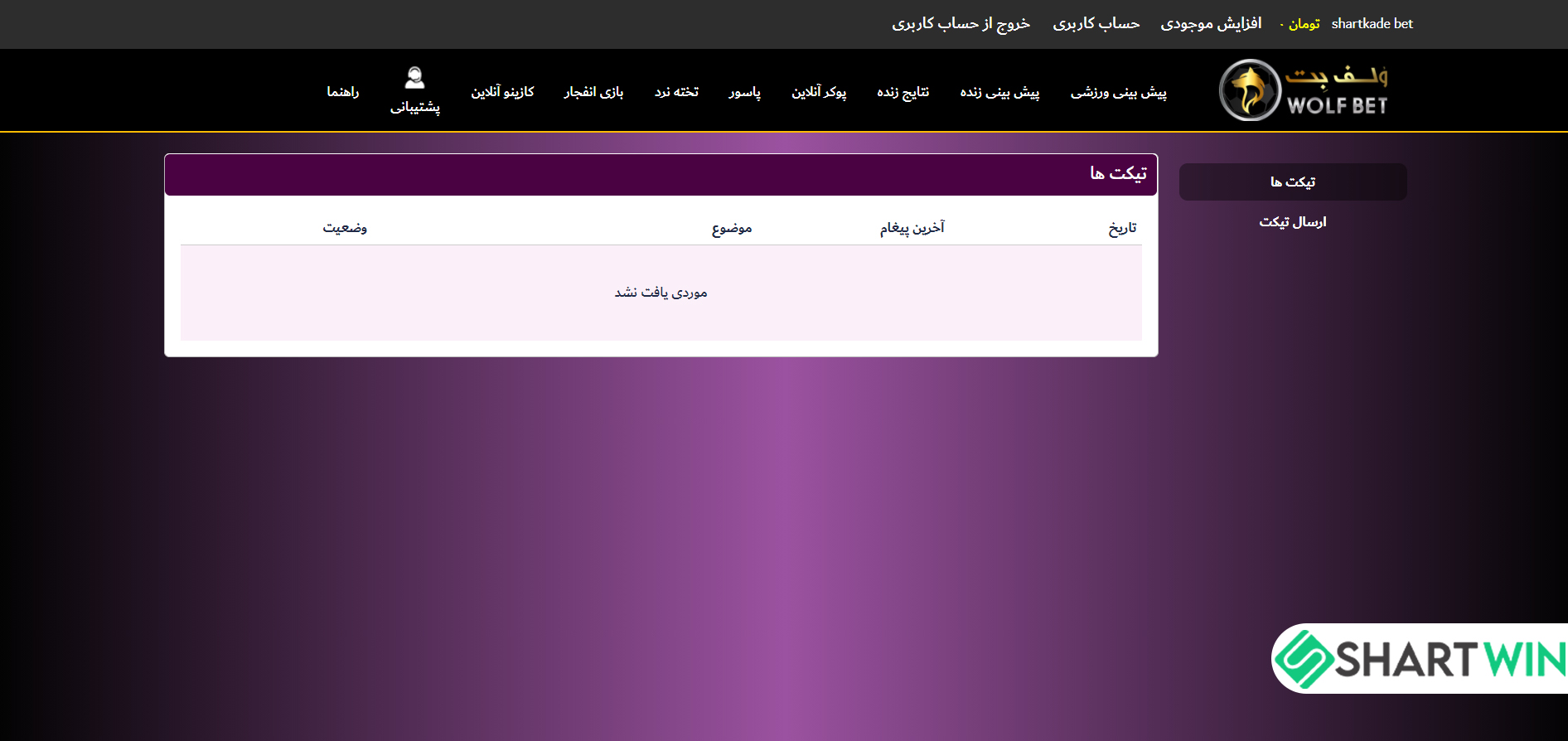Click تاریخ column header
Viewport: 1568px width, 741px height.
pyautogui.click(x=1122, y=228)
